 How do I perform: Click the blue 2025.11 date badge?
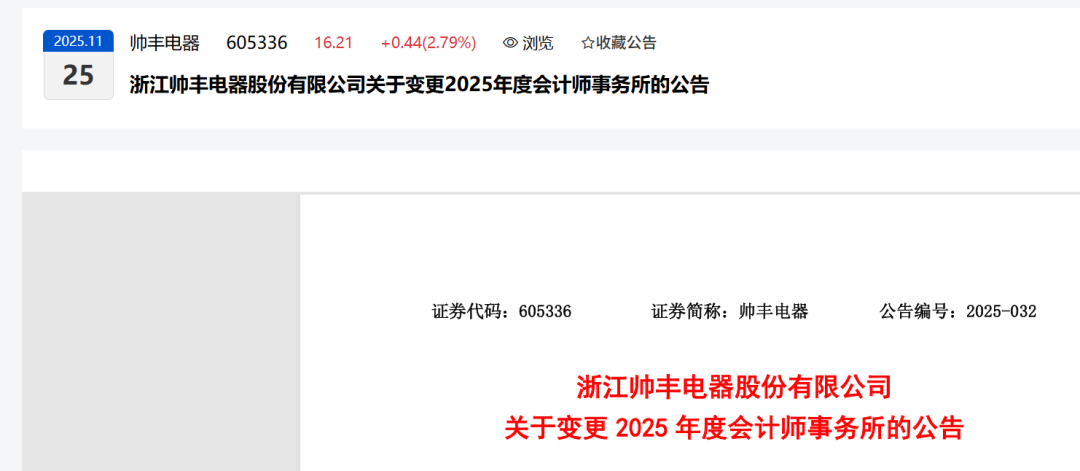(x=79, y=41)
